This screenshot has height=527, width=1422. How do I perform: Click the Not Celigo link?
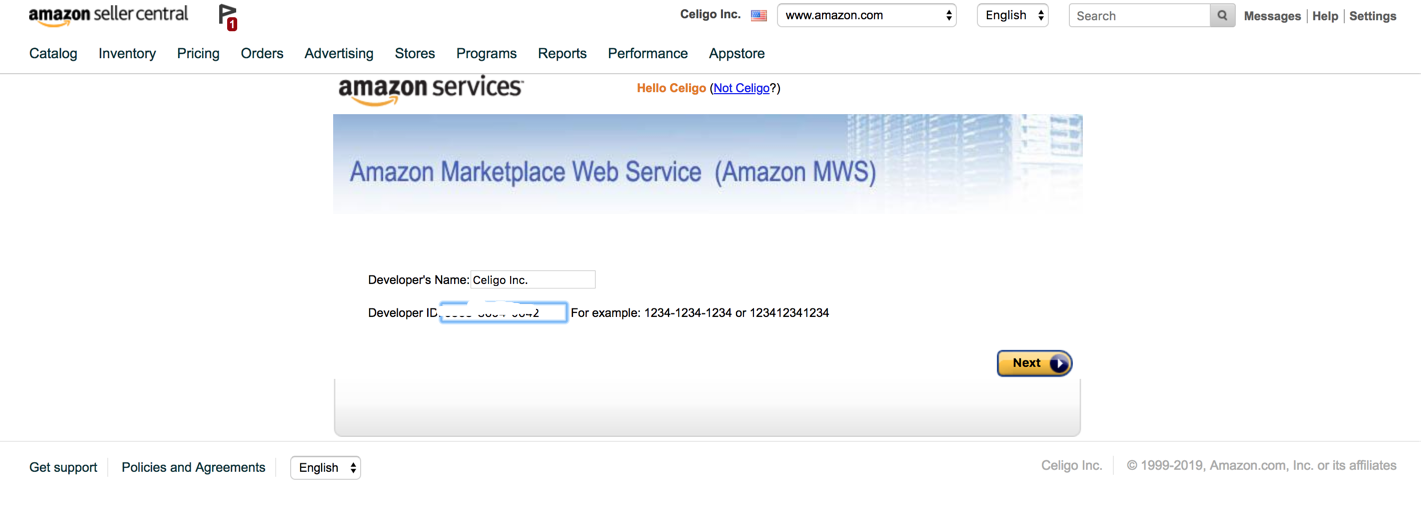pyautogui.click(x=742, y=89)
